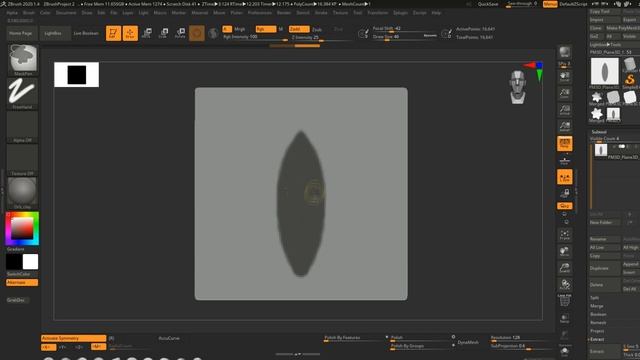This screenshot has height=360, width=640.
Task: Pick a color in the color picker square
Action: 22,228
